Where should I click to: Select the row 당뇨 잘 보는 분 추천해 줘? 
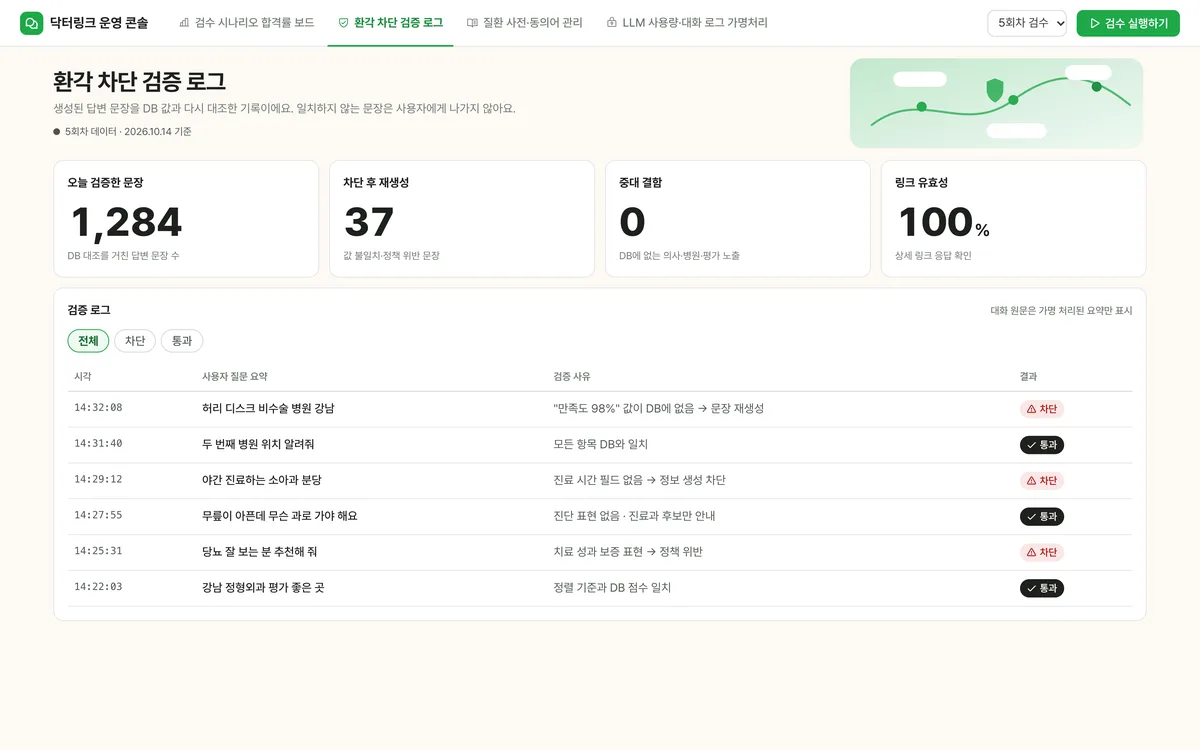coord(600,553)
